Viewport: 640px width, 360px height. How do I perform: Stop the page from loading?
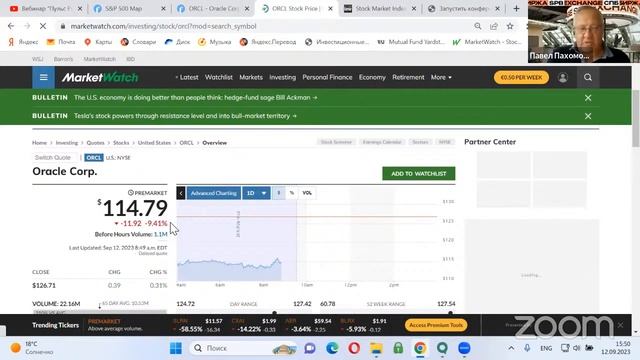coord(43,26)
